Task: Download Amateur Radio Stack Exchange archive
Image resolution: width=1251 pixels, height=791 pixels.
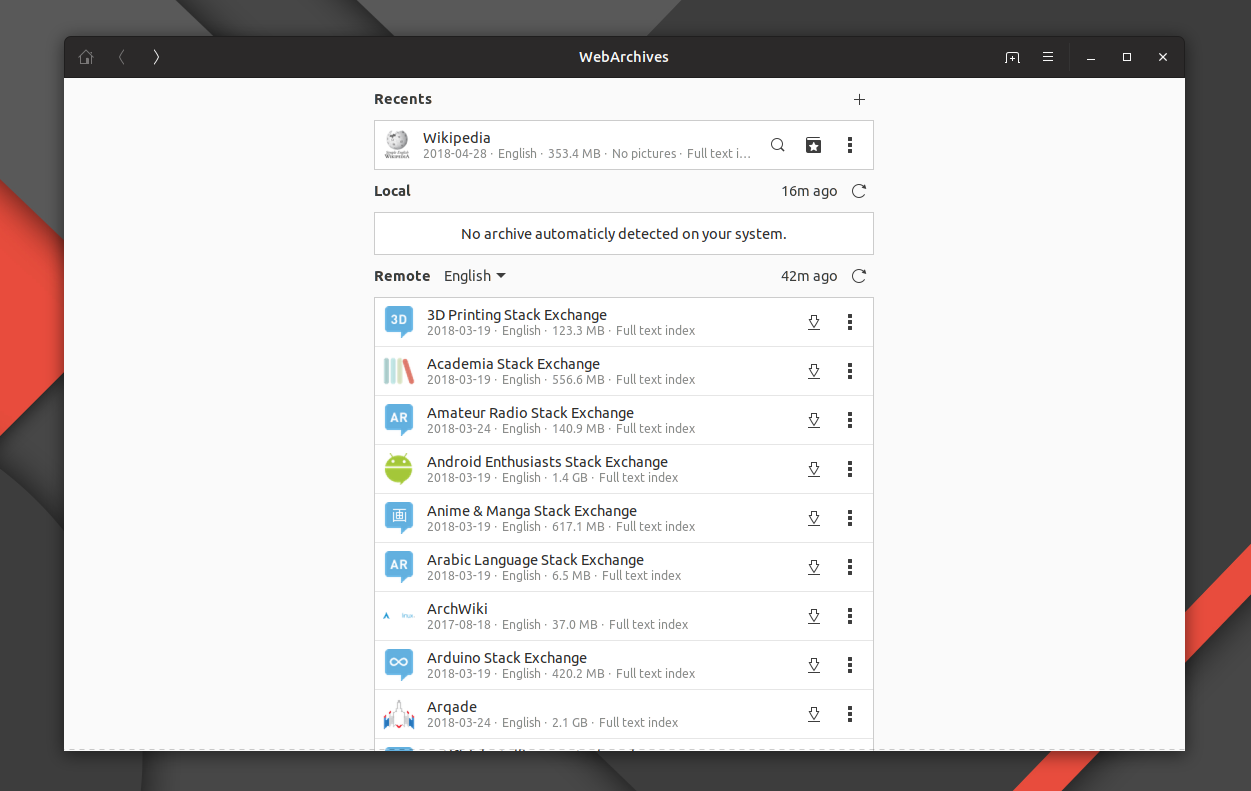Action: [814, 420]
